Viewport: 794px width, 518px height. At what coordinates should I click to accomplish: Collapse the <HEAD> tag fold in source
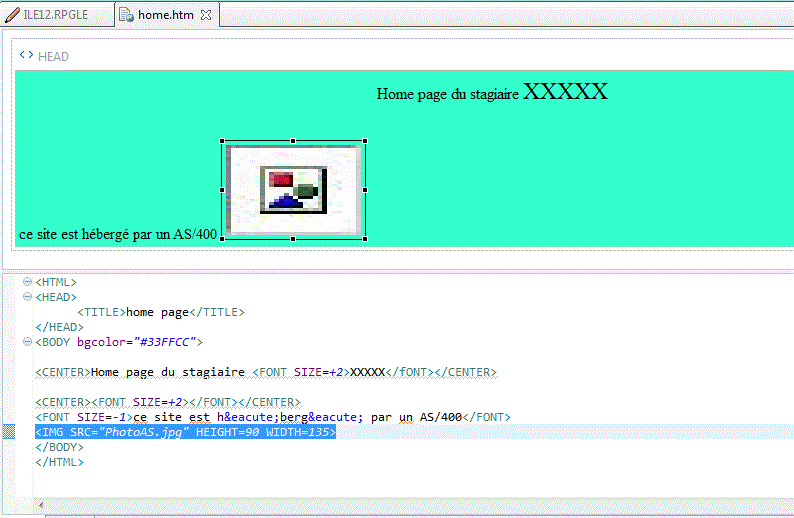pyautogui.click(x=27, y=296)
